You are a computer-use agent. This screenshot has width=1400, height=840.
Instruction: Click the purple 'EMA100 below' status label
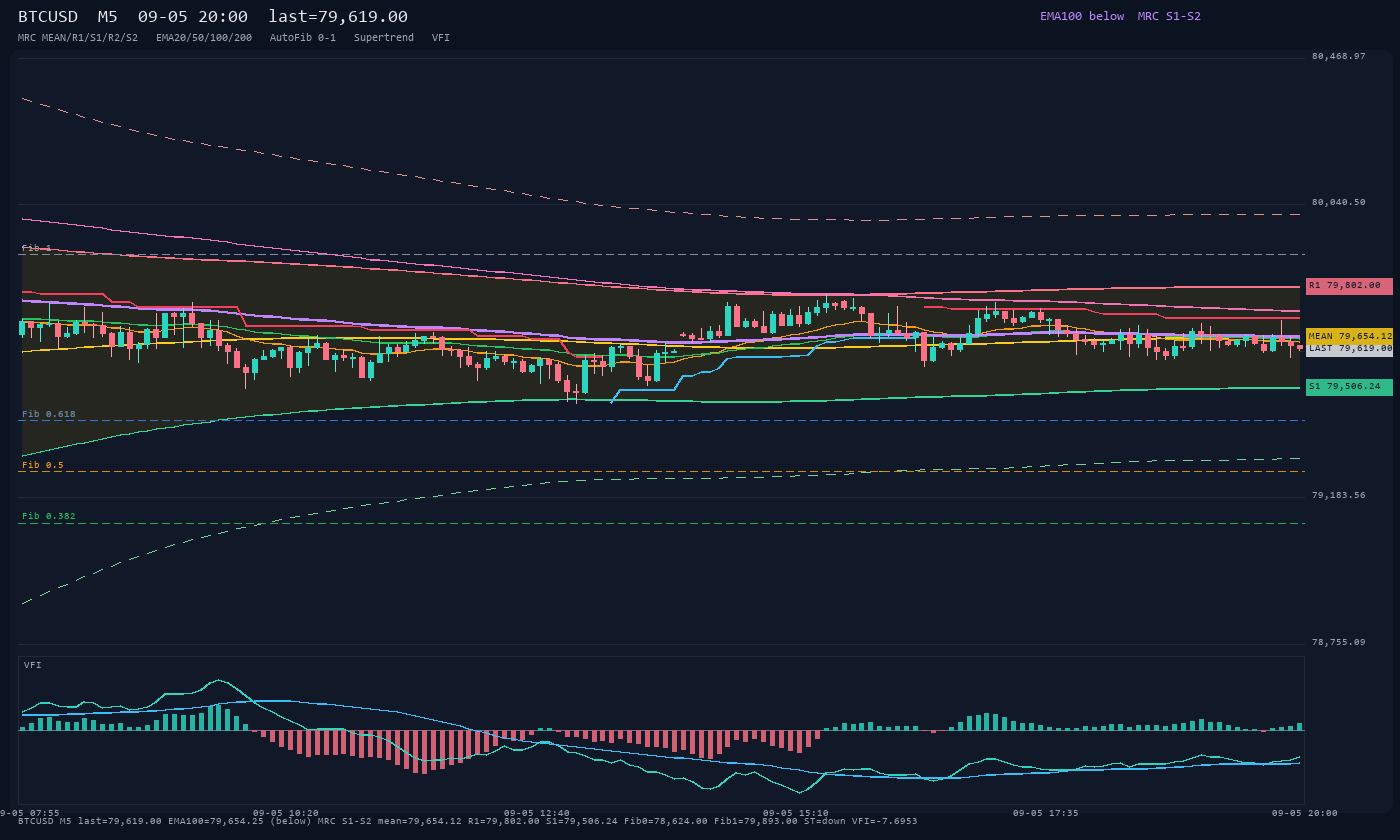click(x=1082, y=16)
